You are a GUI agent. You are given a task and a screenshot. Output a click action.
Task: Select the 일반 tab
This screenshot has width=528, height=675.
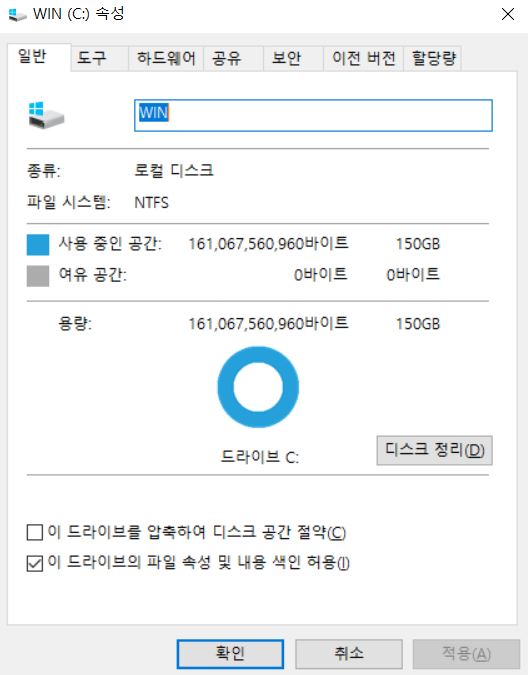tap(39, 57)
